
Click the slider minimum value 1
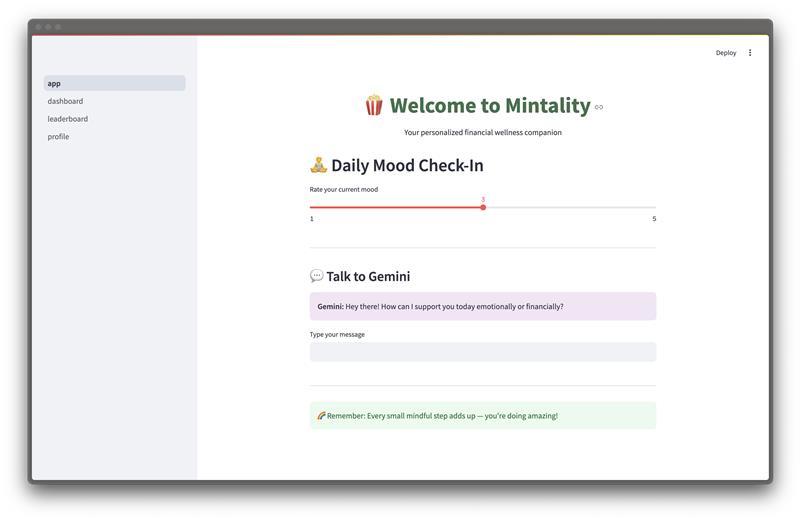312,218
